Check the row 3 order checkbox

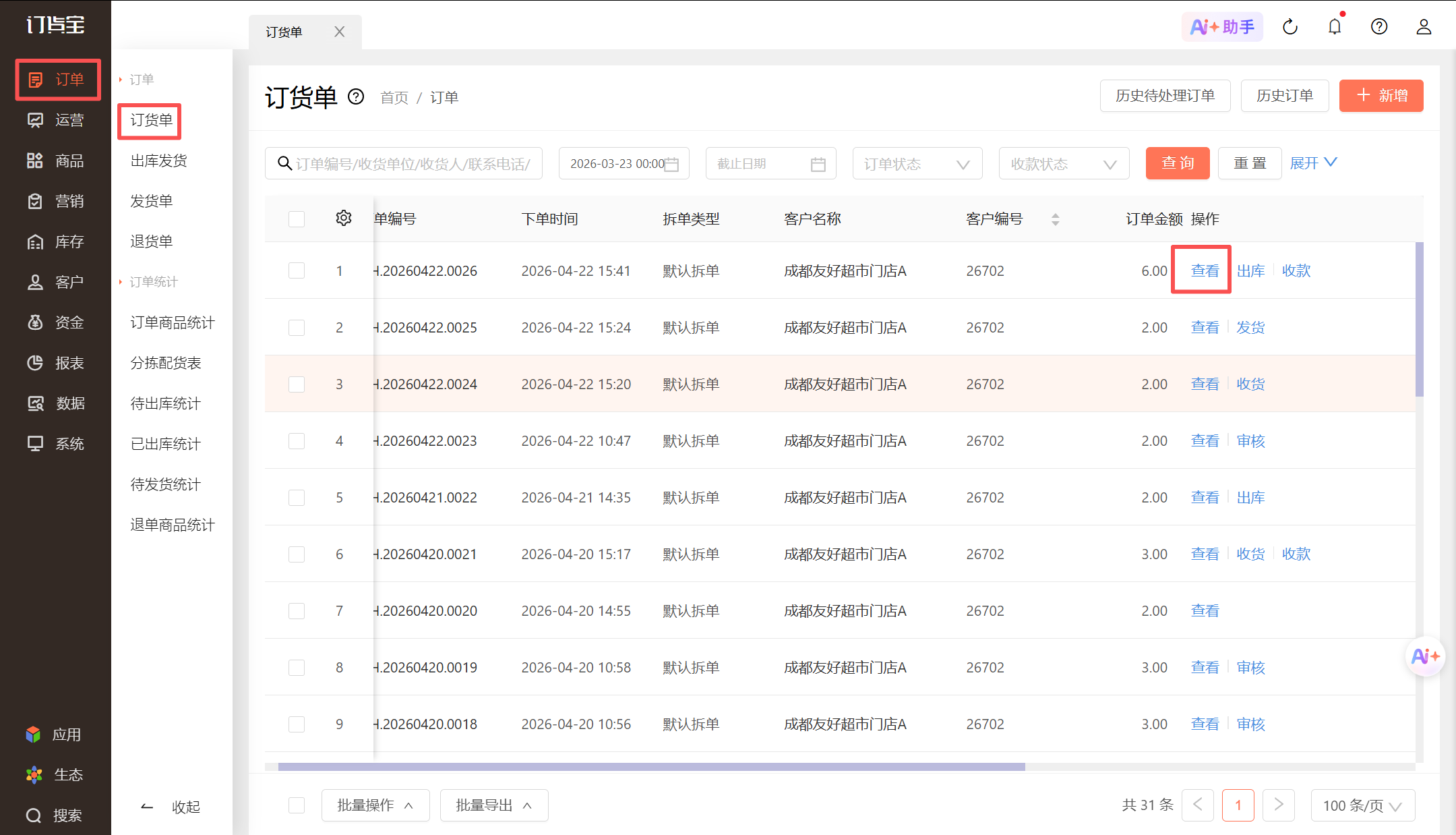click(x=297, y=384)
